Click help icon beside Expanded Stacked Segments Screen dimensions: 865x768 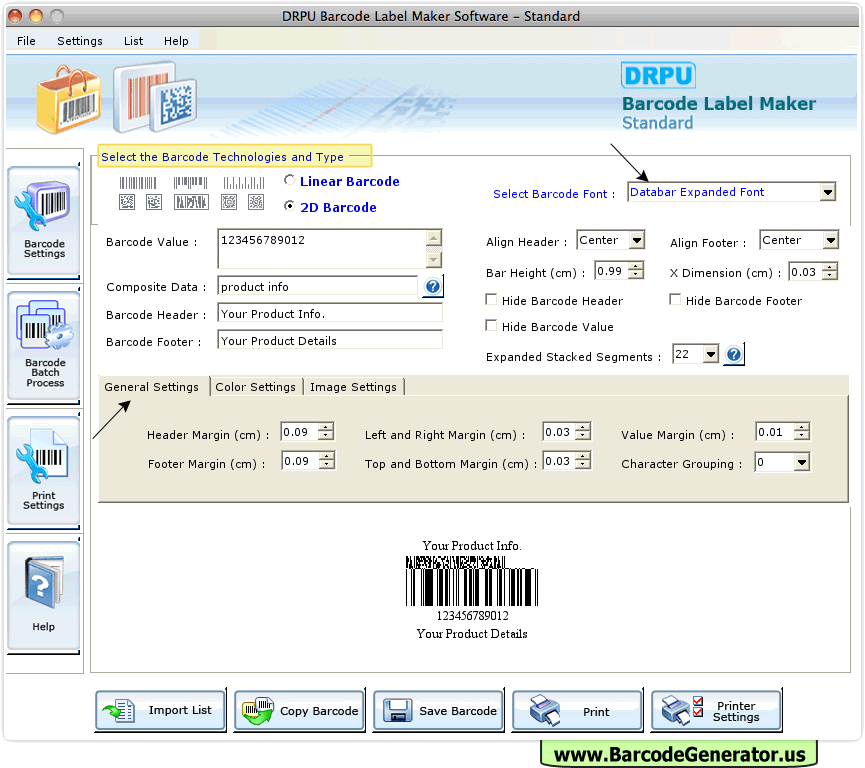coord(734,354)
